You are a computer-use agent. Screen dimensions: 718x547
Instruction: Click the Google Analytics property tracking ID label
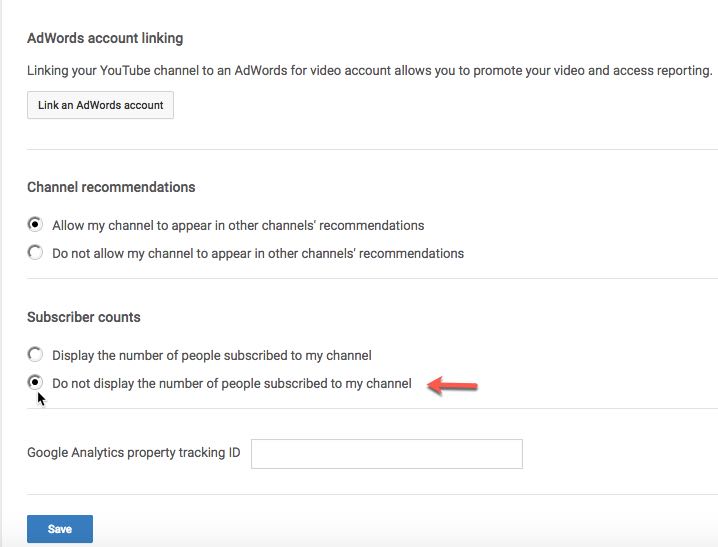134,453
